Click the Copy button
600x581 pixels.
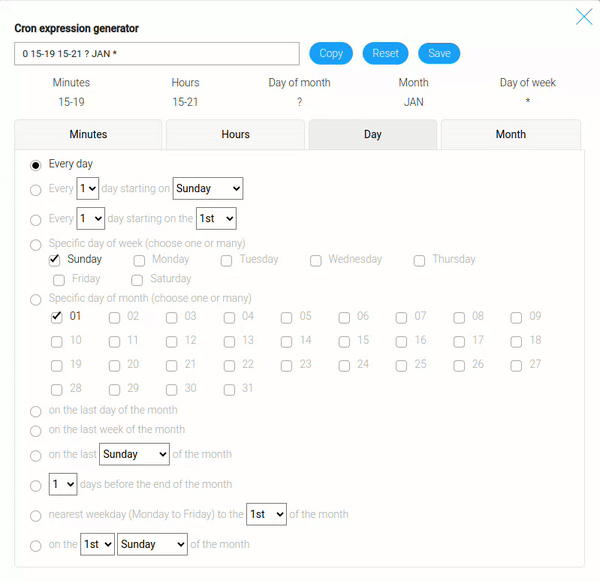coord(331,54)
